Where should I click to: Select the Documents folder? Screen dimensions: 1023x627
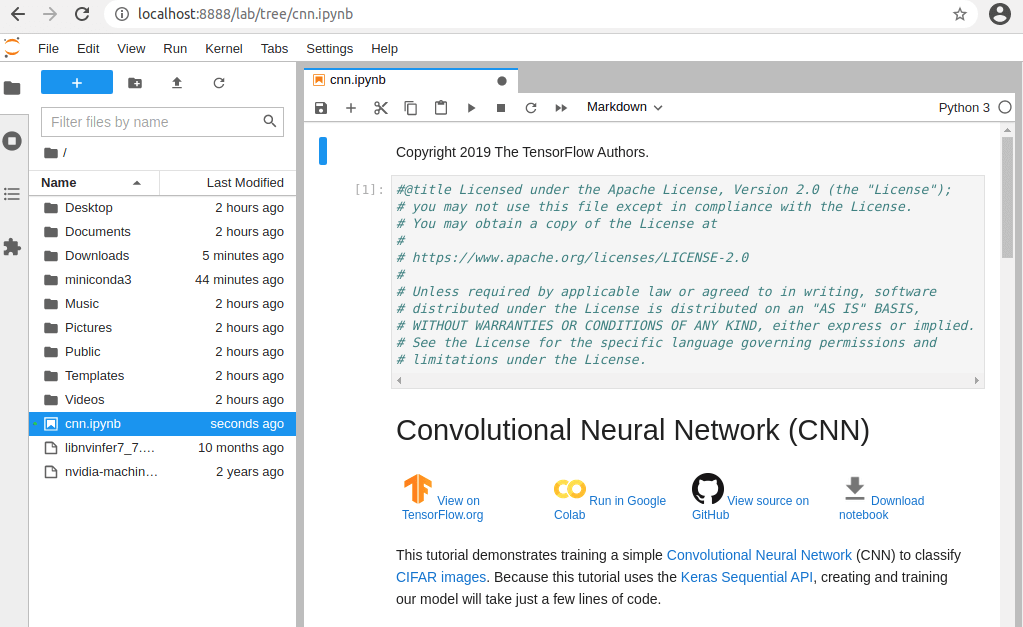pyautogui.click(x=162, y=232)
